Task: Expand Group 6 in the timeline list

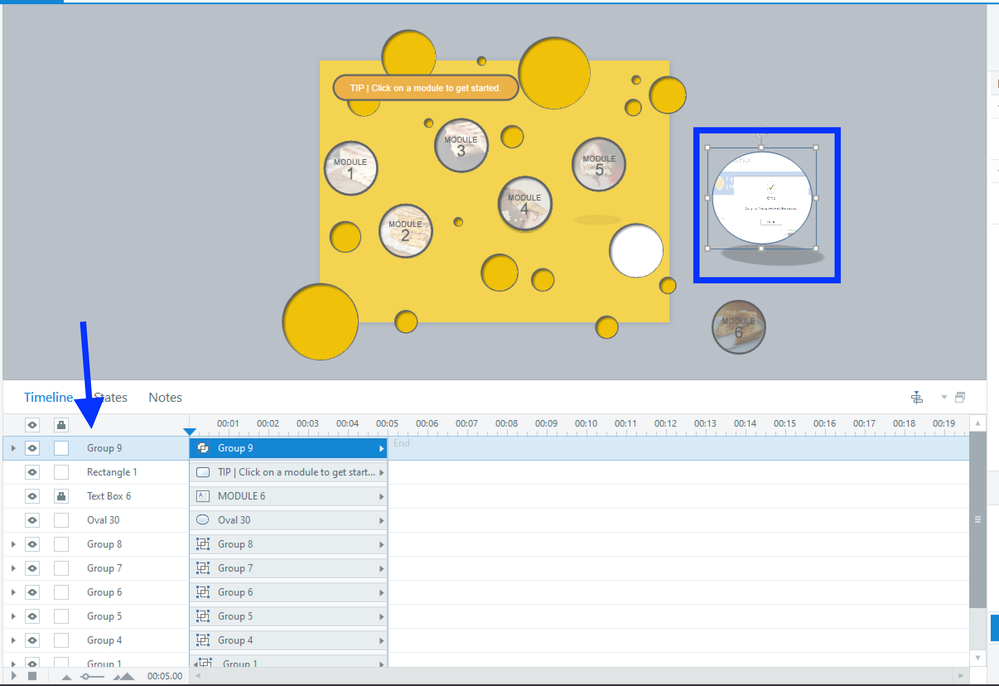Action: [13, 592]
